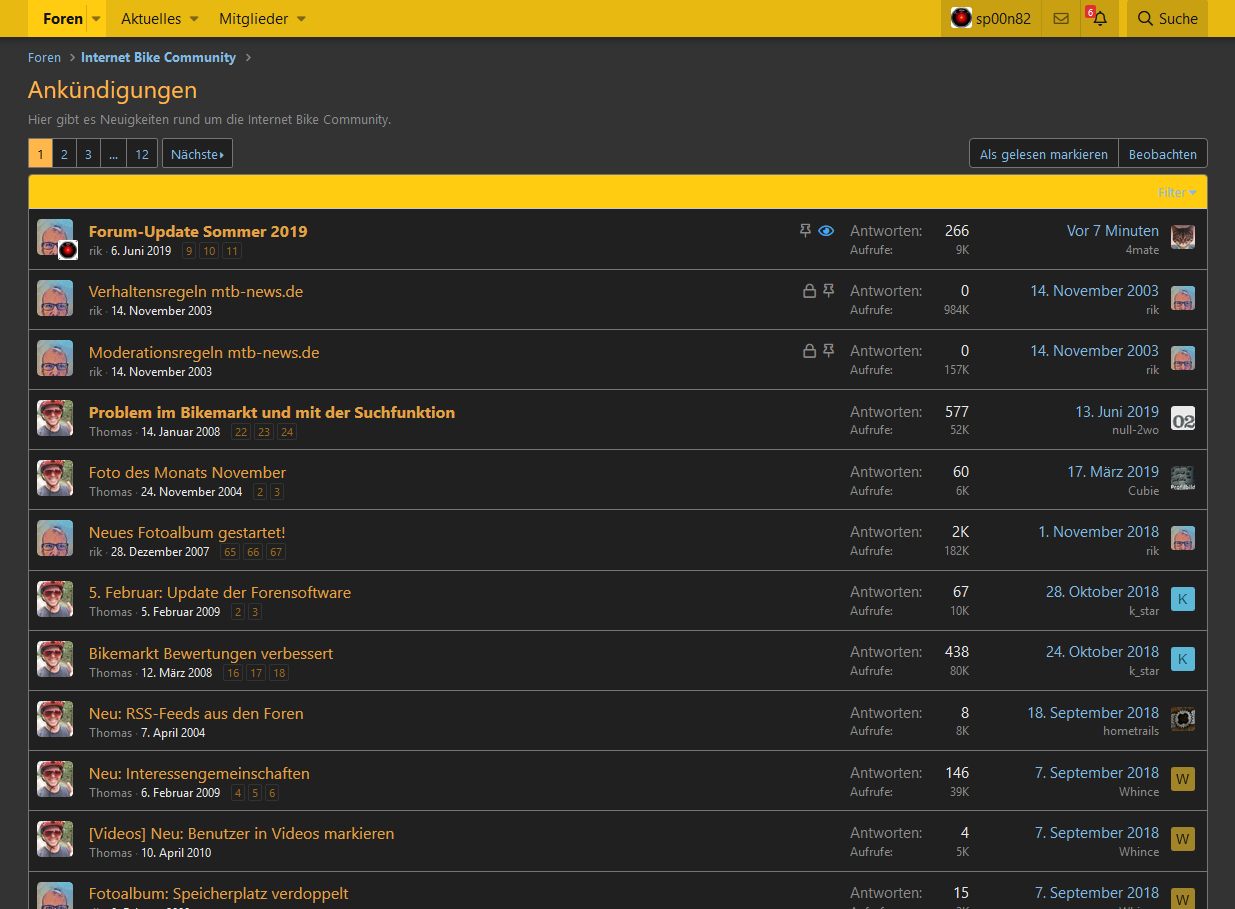Image resolution: width=1235 pixels, height=909 pixels.
Task: Open the inbox envelope icon
Action: tap(1061, 19)
